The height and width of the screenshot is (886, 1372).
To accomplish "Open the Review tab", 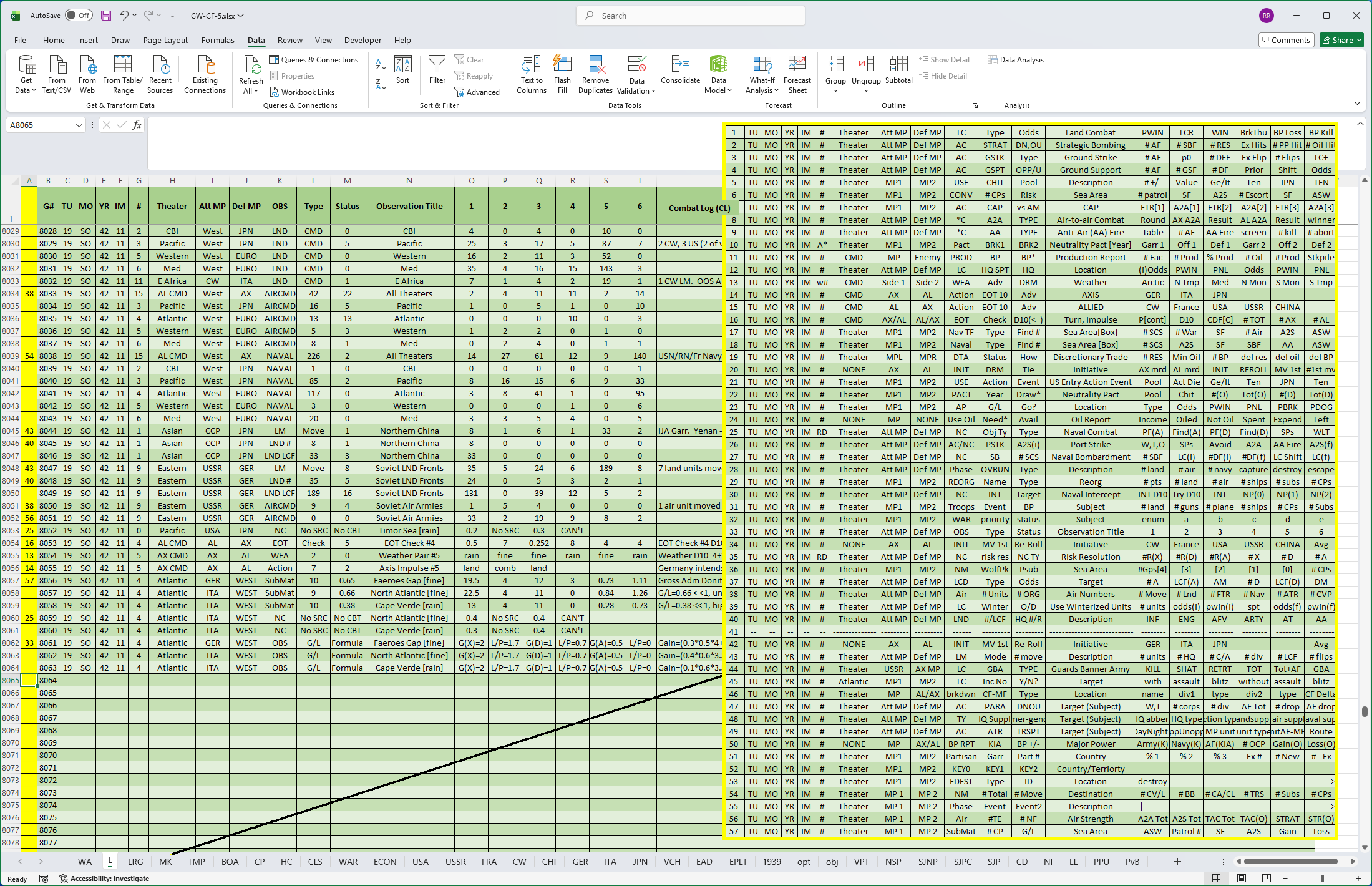I will [x=289, y=40].
